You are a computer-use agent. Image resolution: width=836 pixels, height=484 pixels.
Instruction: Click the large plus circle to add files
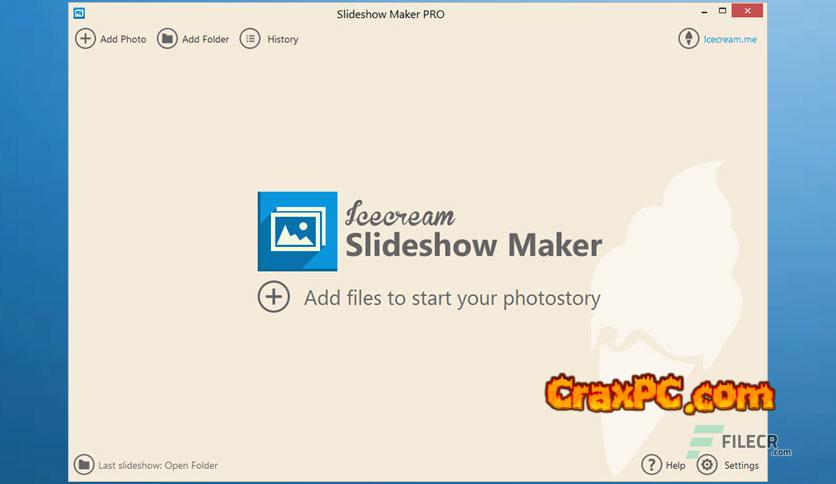(x=274, y=297)
